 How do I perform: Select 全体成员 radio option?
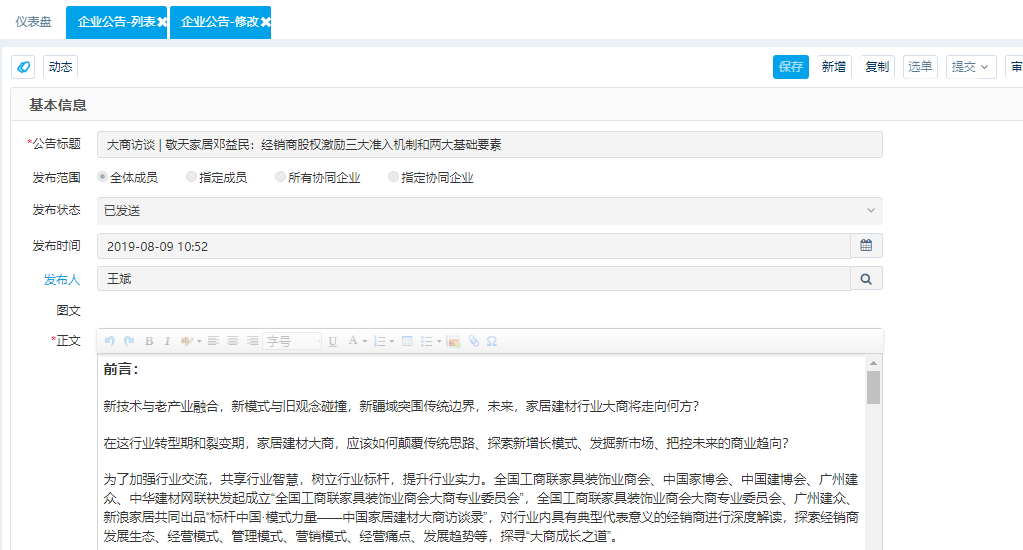[x=102, y=177]
